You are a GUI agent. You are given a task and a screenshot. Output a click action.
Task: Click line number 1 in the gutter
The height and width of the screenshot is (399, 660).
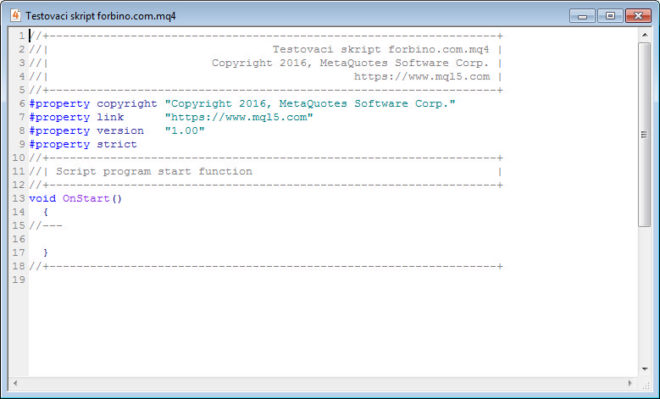point(21,36)
